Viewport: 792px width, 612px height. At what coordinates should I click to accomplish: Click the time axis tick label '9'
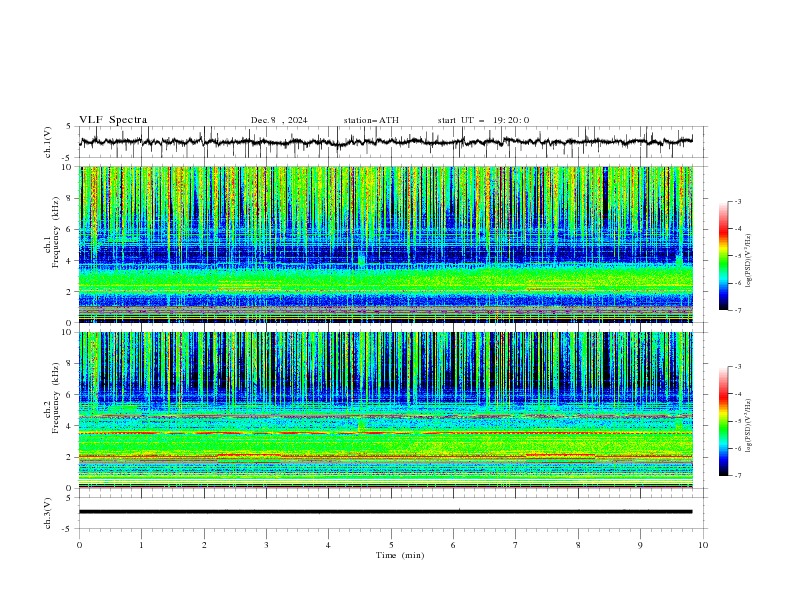(640, 545)
